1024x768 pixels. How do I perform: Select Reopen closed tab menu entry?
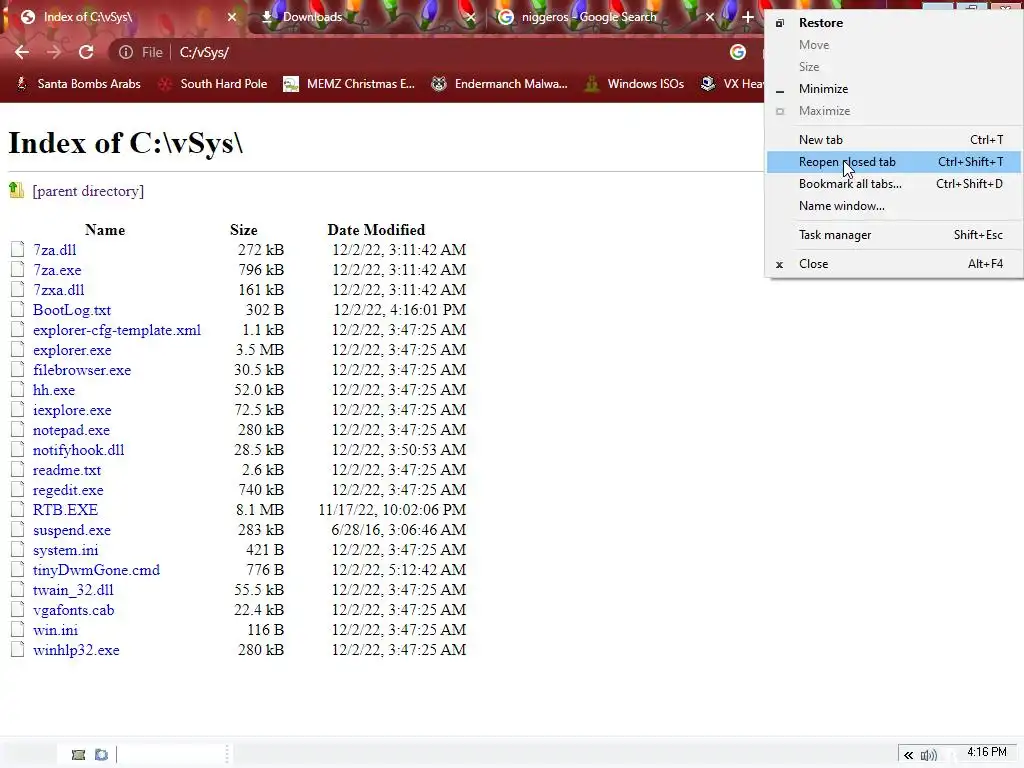(894, 162)
